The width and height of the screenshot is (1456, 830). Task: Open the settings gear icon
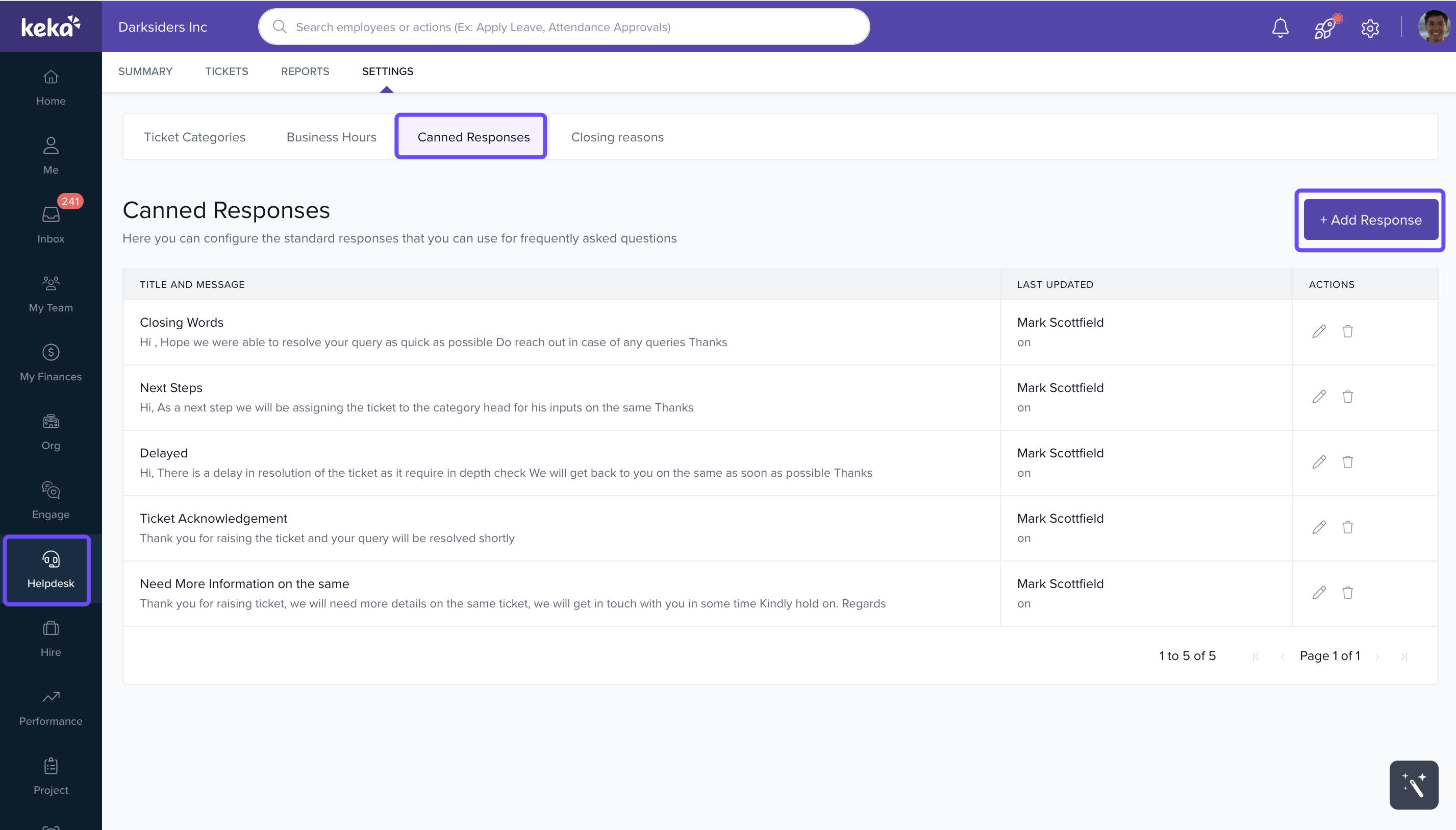(1370, 28)
